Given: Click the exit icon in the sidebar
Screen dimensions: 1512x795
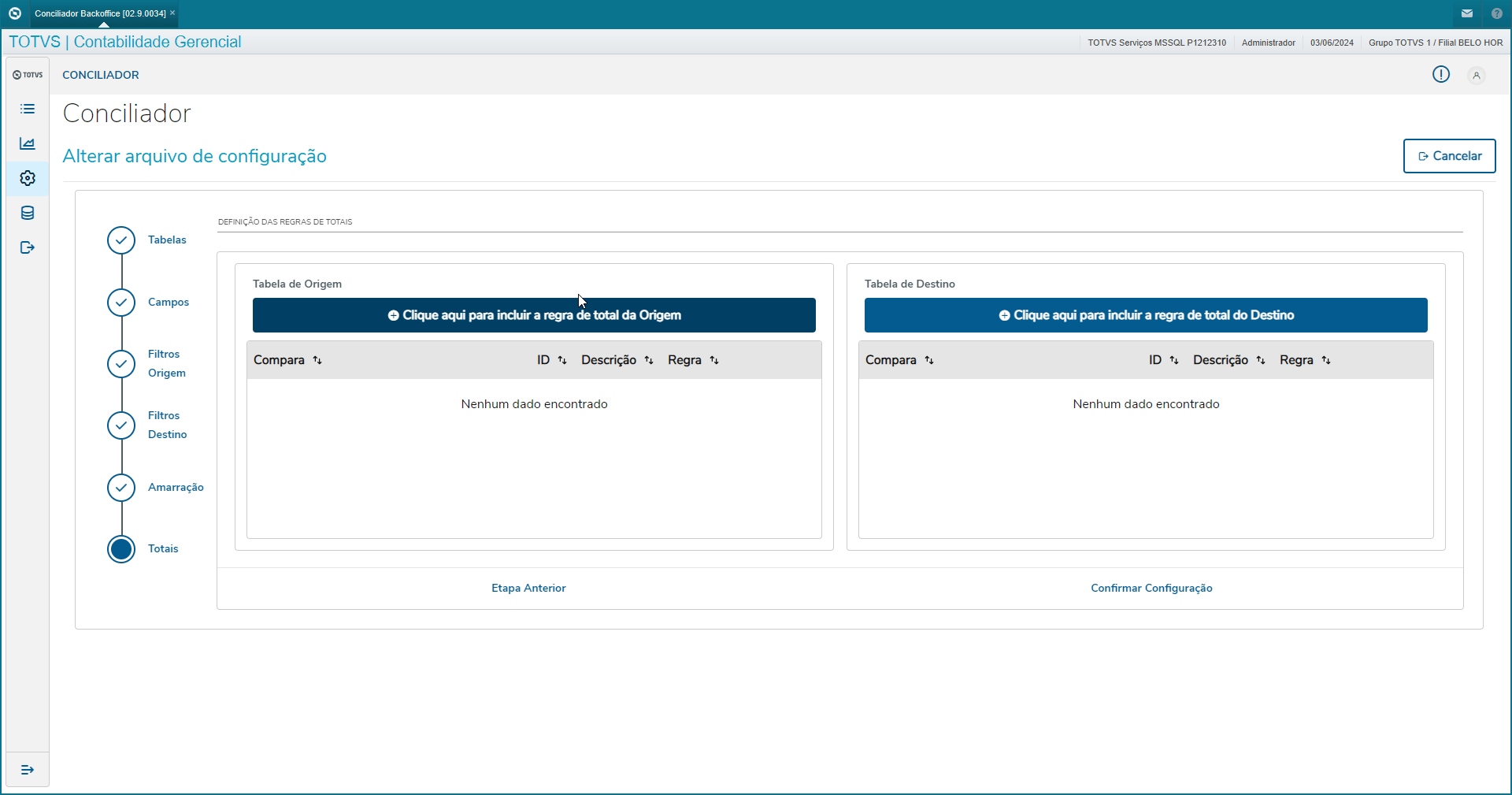Looking at the screenshot, I should [x=28, y=247].
